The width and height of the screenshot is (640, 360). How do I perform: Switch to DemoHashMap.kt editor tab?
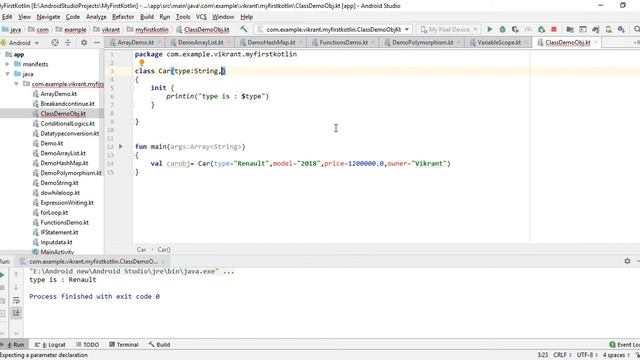point(271,42)
